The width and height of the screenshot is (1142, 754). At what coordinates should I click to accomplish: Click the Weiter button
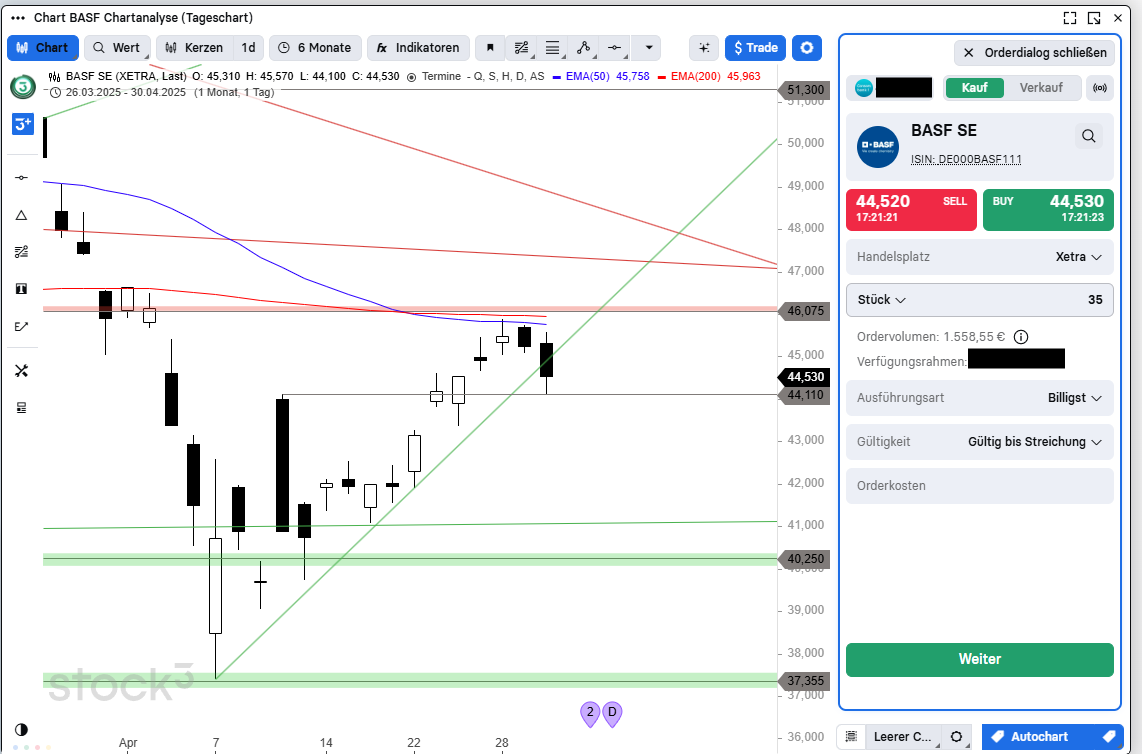point(980,659)
